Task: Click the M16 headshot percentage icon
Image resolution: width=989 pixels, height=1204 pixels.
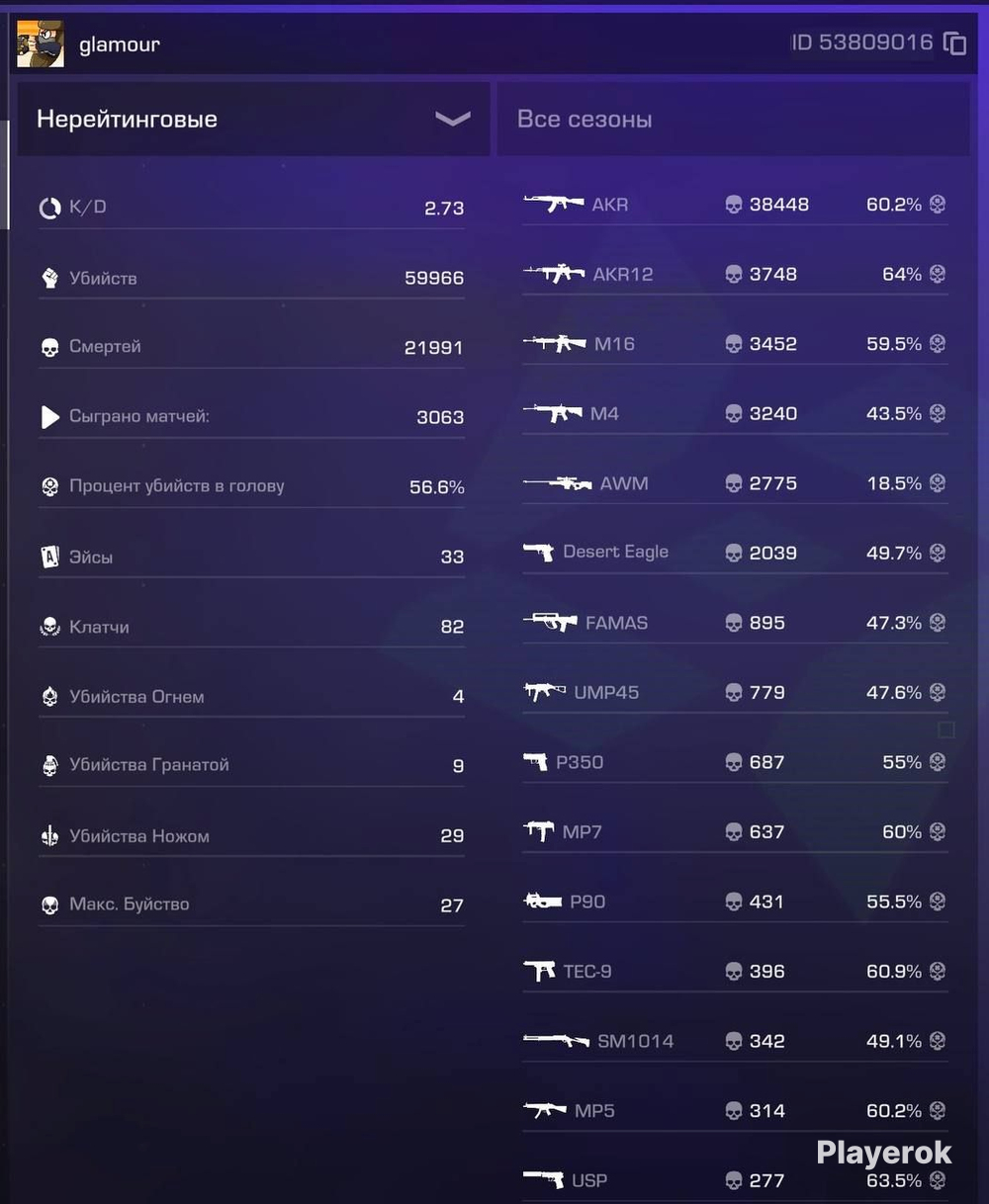Action: click(x=938, y=343)
